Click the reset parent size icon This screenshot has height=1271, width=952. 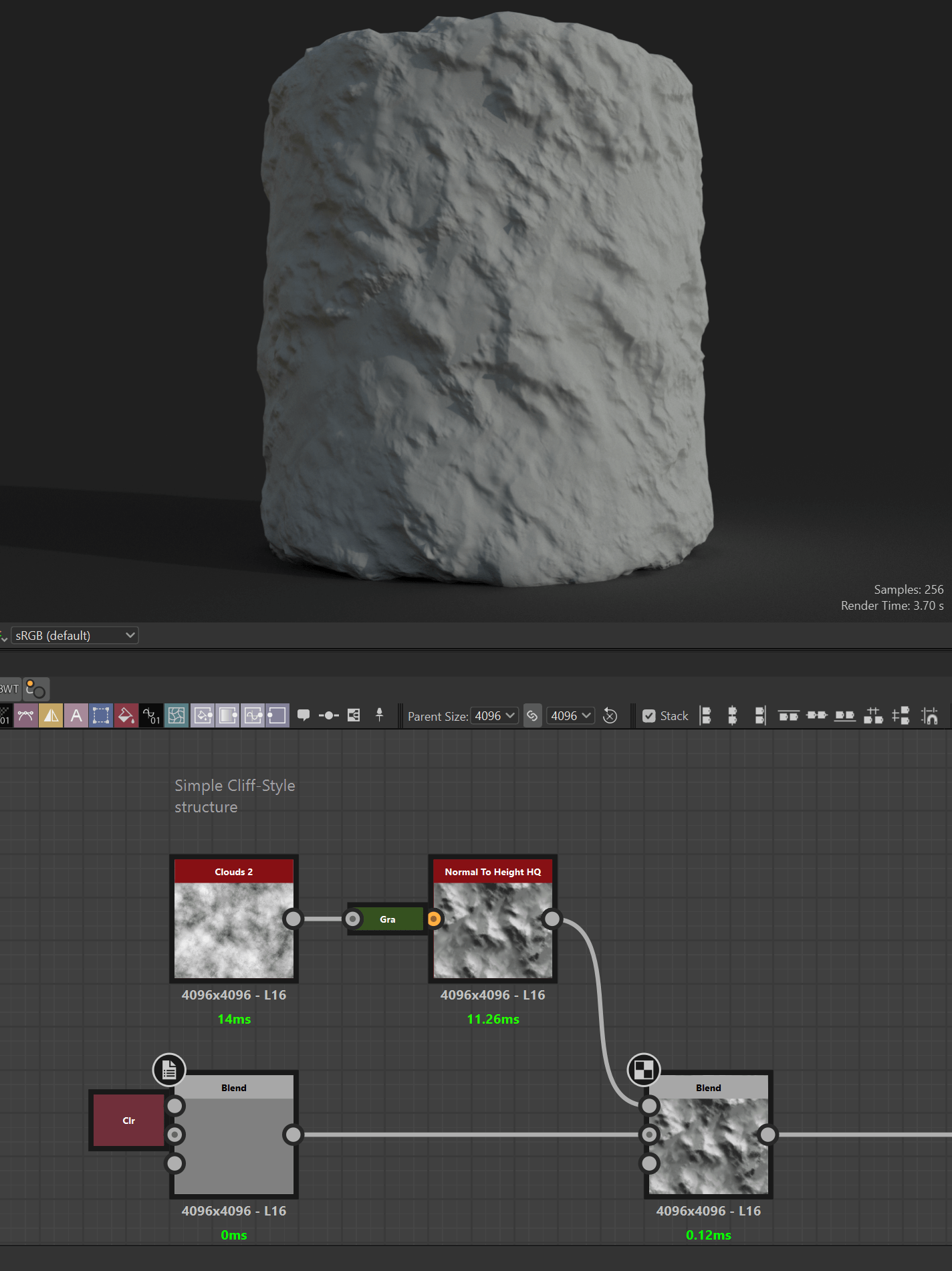(x=610, y=715)
